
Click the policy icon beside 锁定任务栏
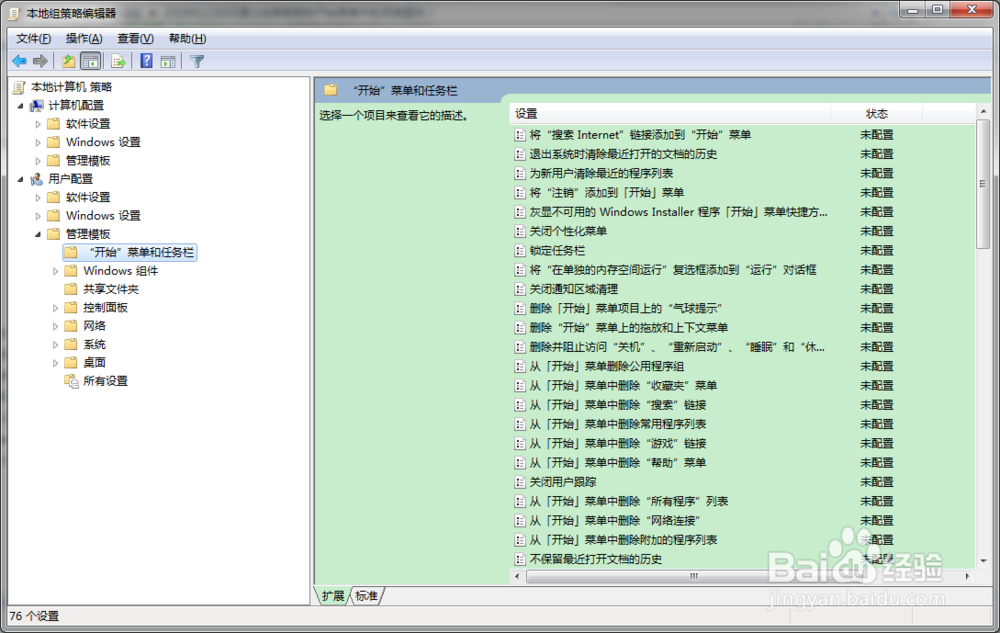click(520, 251)
